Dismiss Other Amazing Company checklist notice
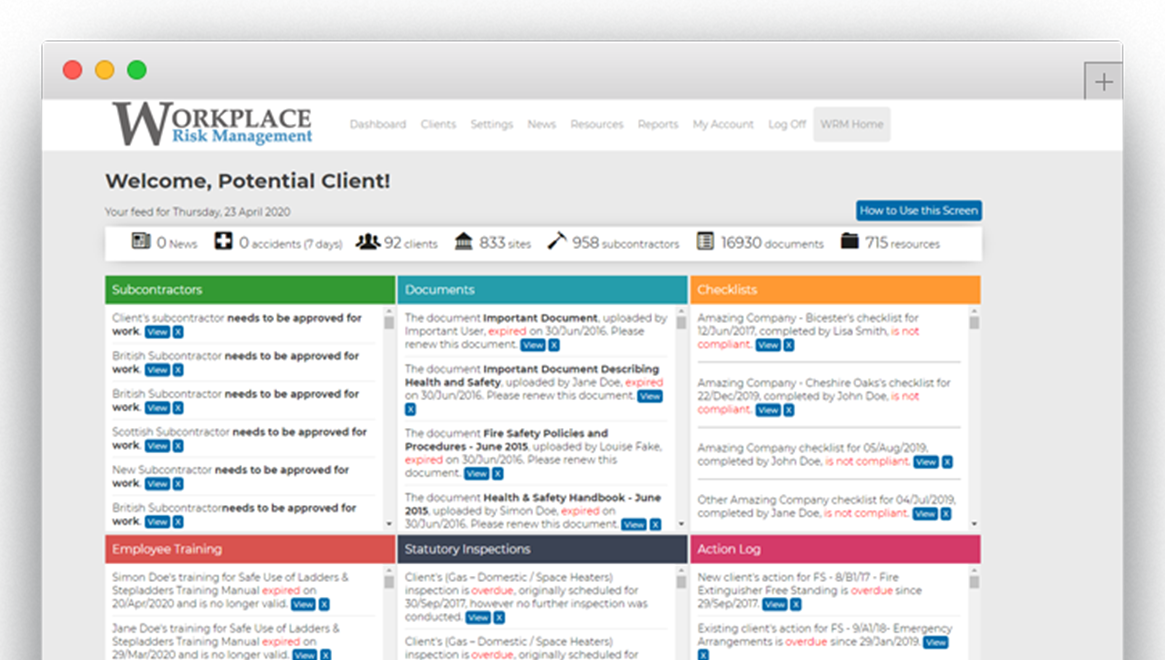 click(946, 514)
